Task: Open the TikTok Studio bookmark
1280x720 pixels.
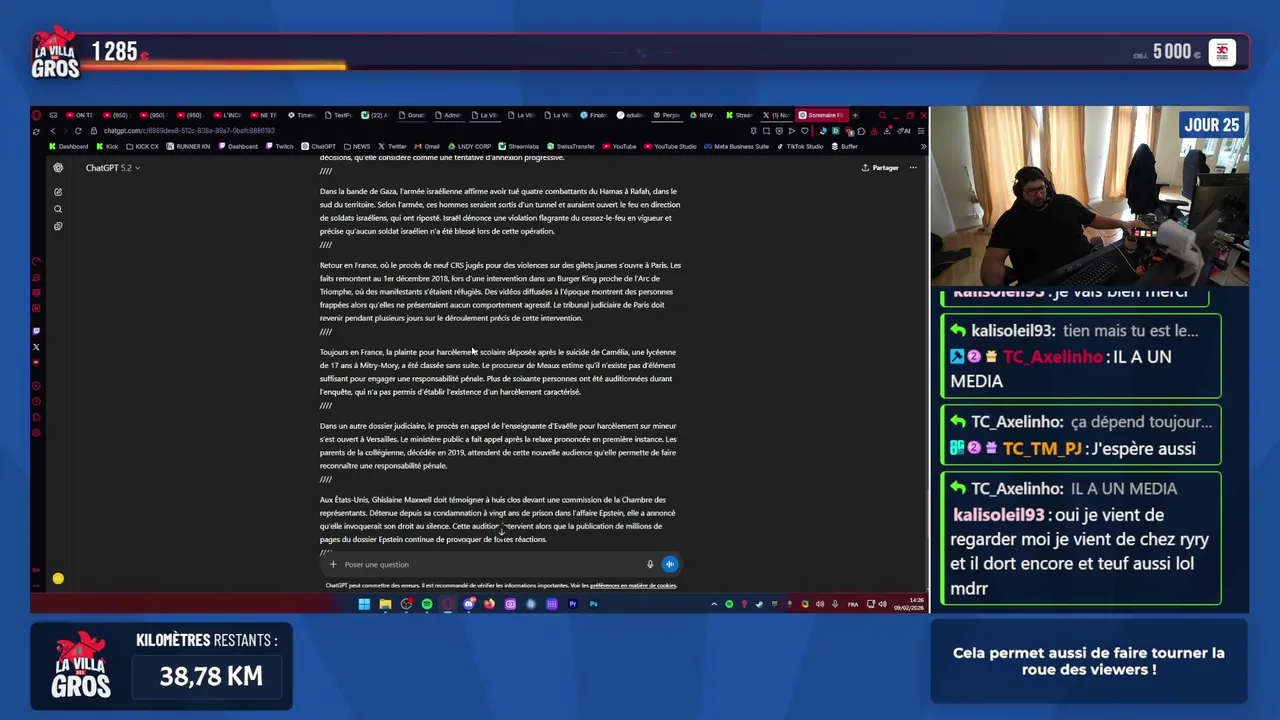Action: (x=800, y=146)
